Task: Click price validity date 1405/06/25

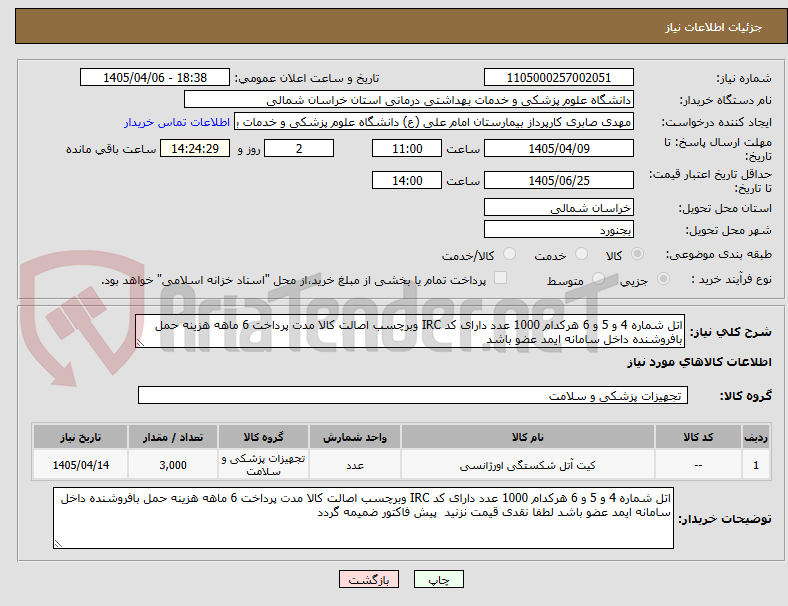Action: [558, 180]
